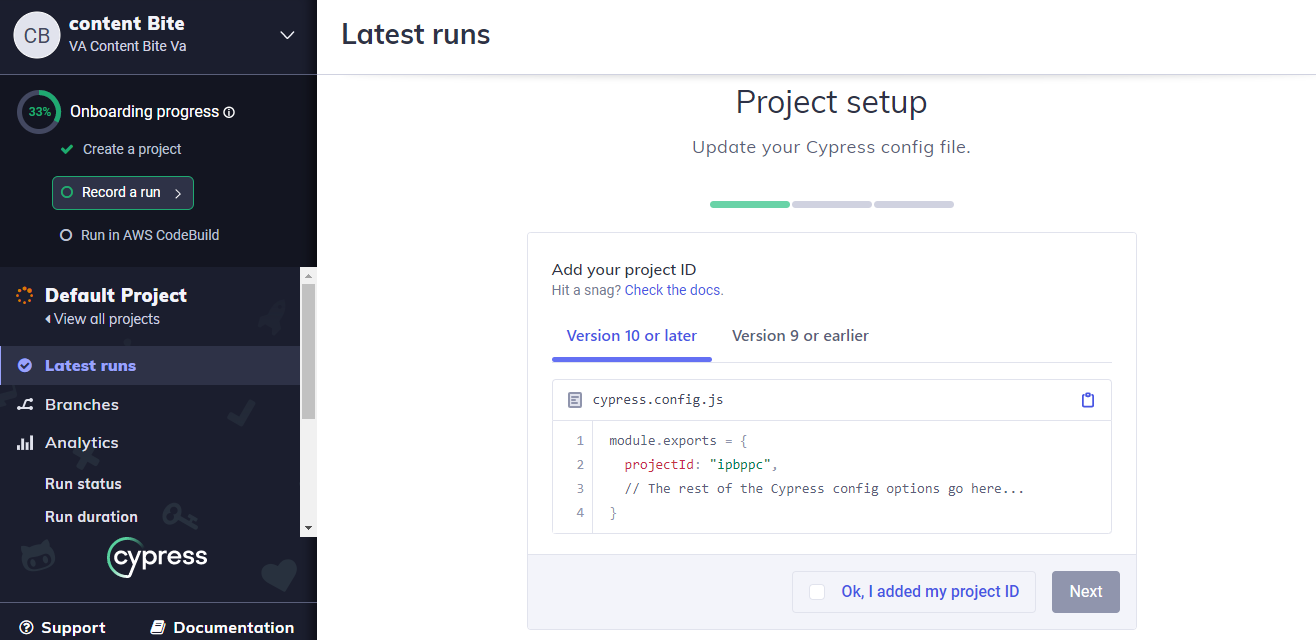
Task: Switch to the Version 9 or earlier tab
Action: (800, 336)
